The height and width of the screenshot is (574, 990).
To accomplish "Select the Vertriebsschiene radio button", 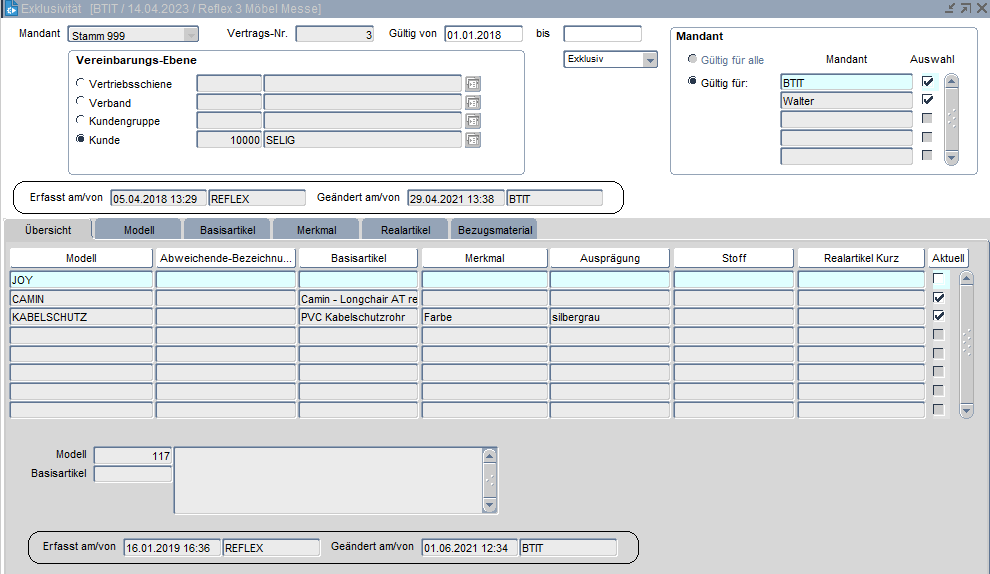I will click(81, 84).
